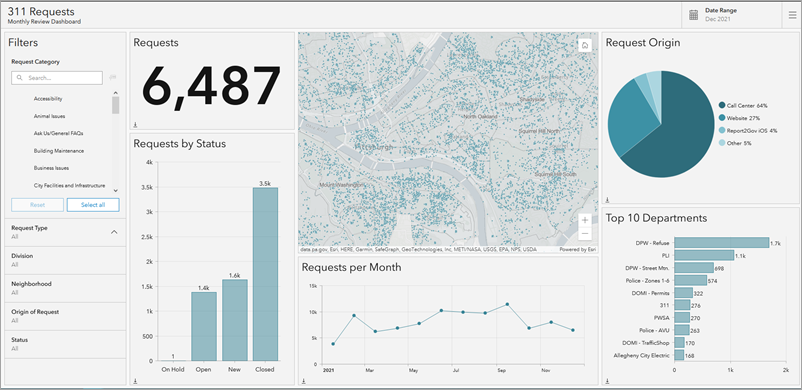
Task: Click the Select all button
Action: (x=93, y=205)
